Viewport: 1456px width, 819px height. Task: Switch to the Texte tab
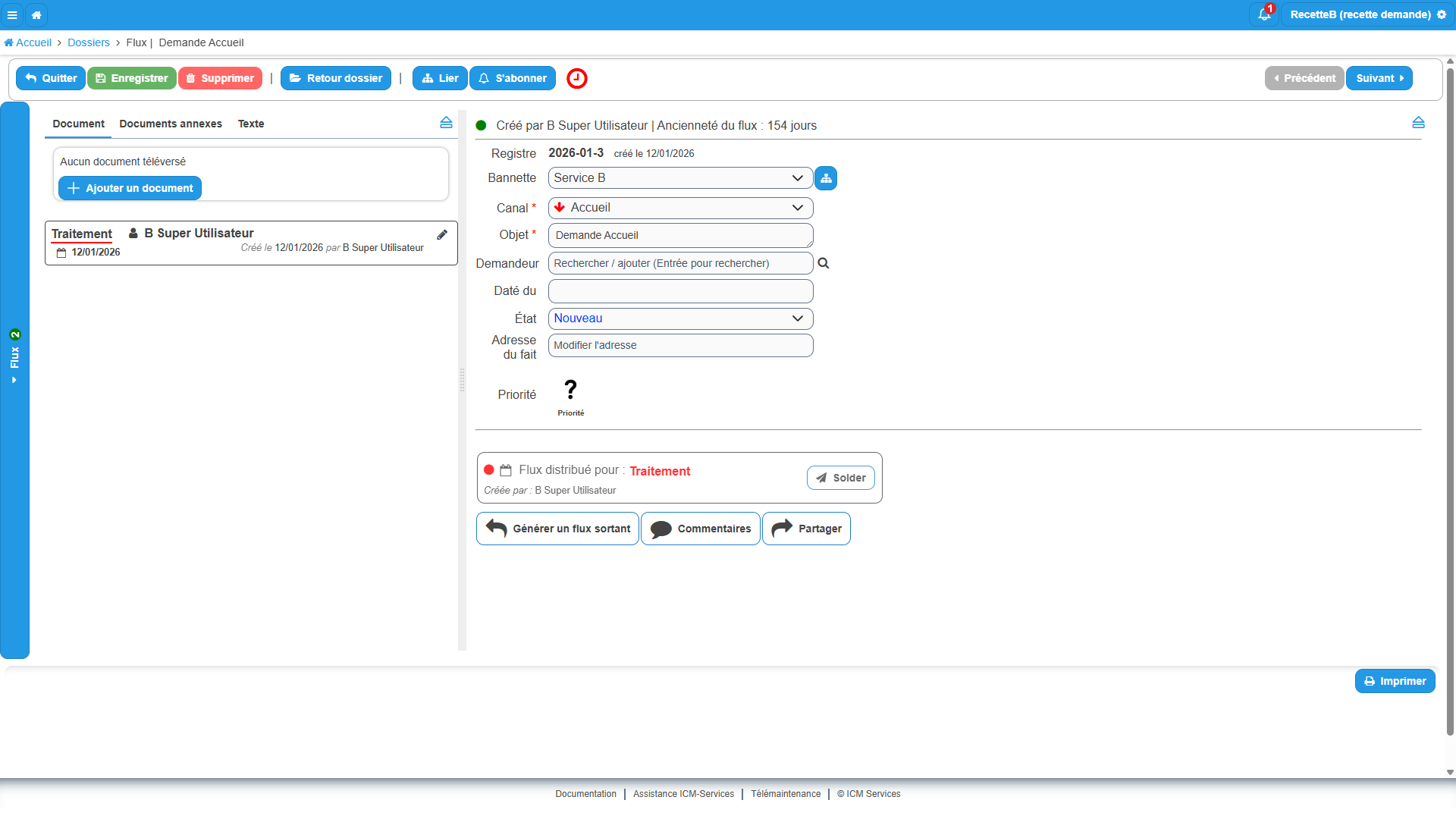click(x=251, y=124)
